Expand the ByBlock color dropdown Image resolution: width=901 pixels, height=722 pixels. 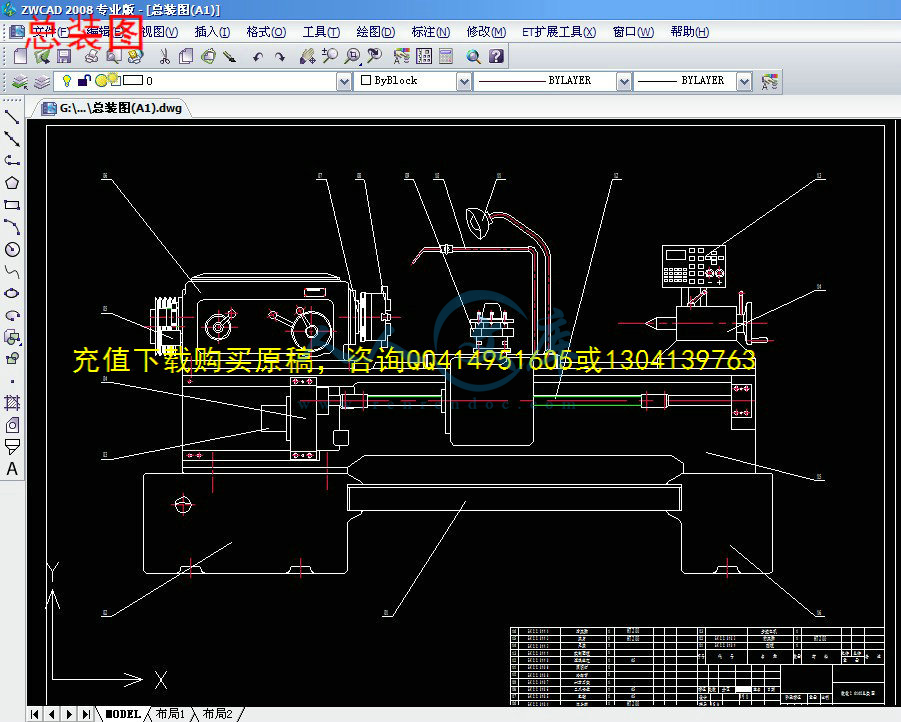464,81
